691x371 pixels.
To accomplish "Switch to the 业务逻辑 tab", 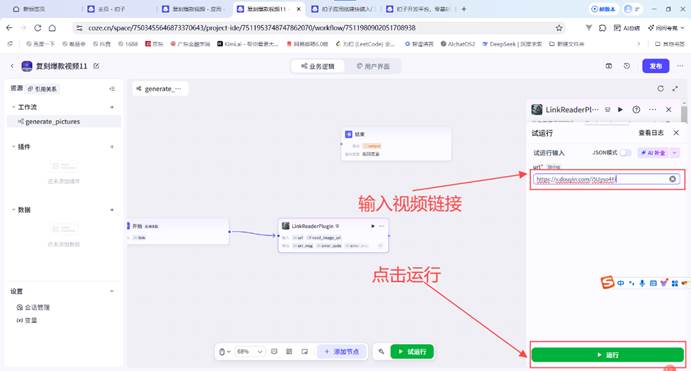I will 318,66.
